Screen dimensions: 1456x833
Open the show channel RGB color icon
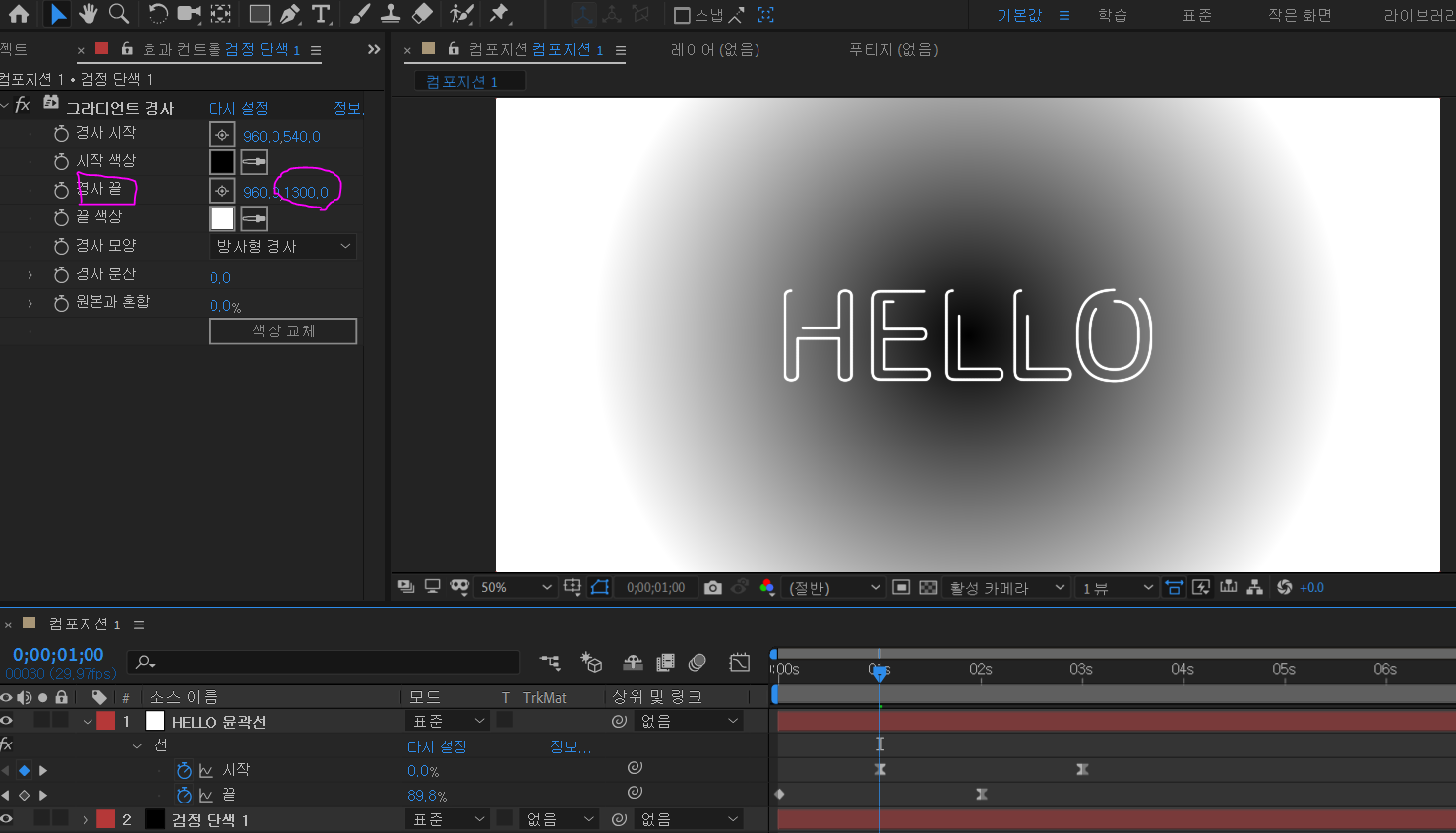pyautogui.click(x=767, y=587)
